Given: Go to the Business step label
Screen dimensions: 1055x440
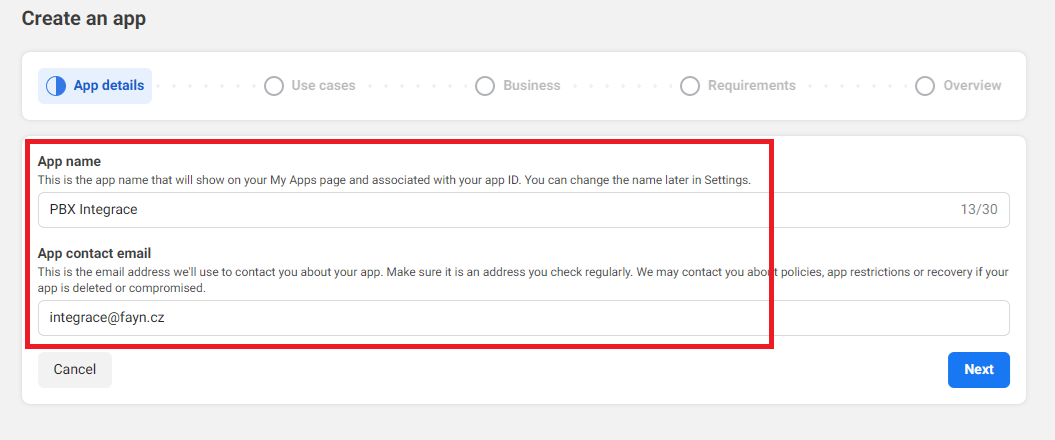Looking at the screenshot, I should coord(532,86).
